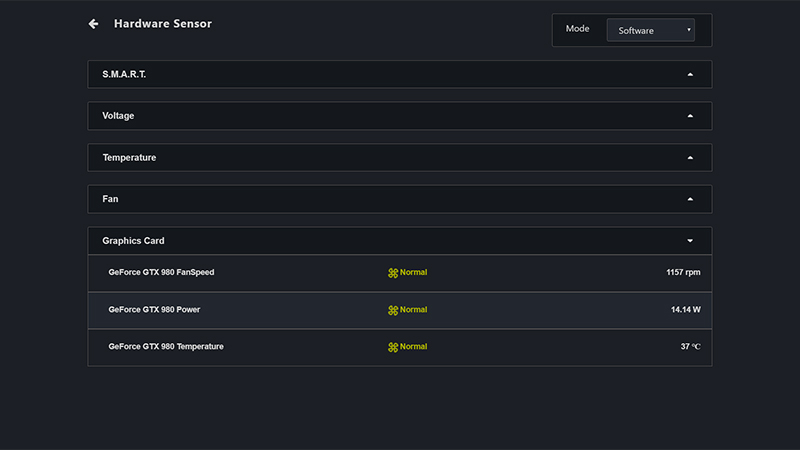The image size is (800, 450).
Task: Select the GeForce GTX 980 Temperature label
Action: coord(166,346)
